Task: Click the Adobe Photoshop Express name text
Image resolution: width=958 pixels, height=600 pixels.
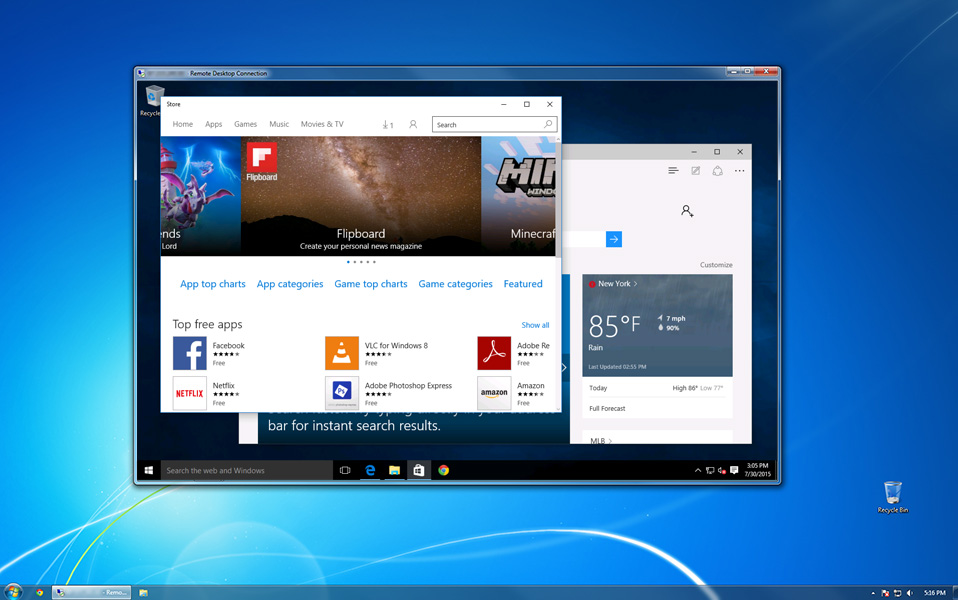Action: coord(408,386)
